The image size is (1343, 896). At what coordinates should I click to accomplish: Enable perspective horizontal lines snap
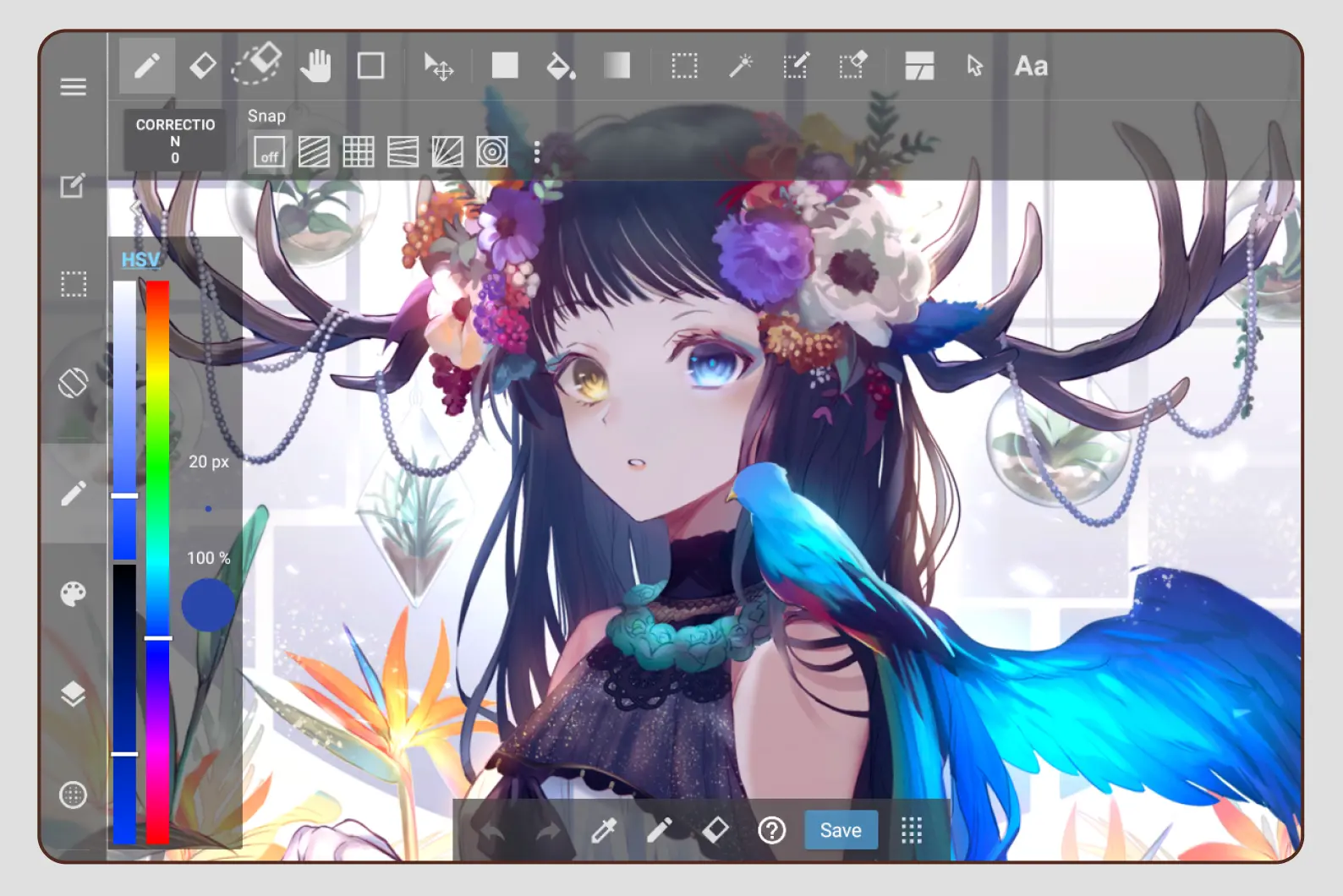pos(403,152)
